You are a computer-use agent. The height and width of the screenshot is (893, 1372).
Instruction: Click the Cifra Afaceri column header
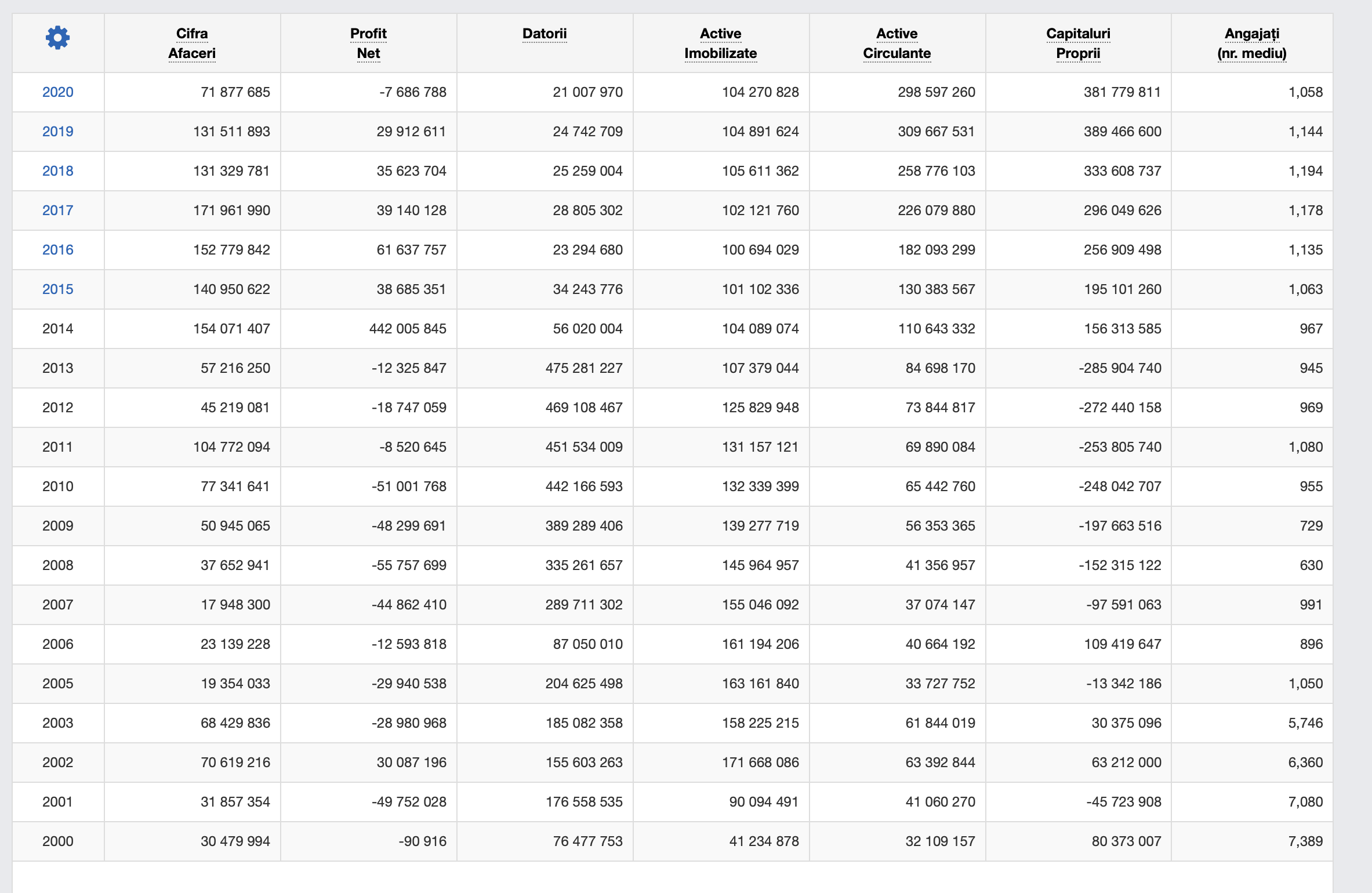[x=192, y=43]
